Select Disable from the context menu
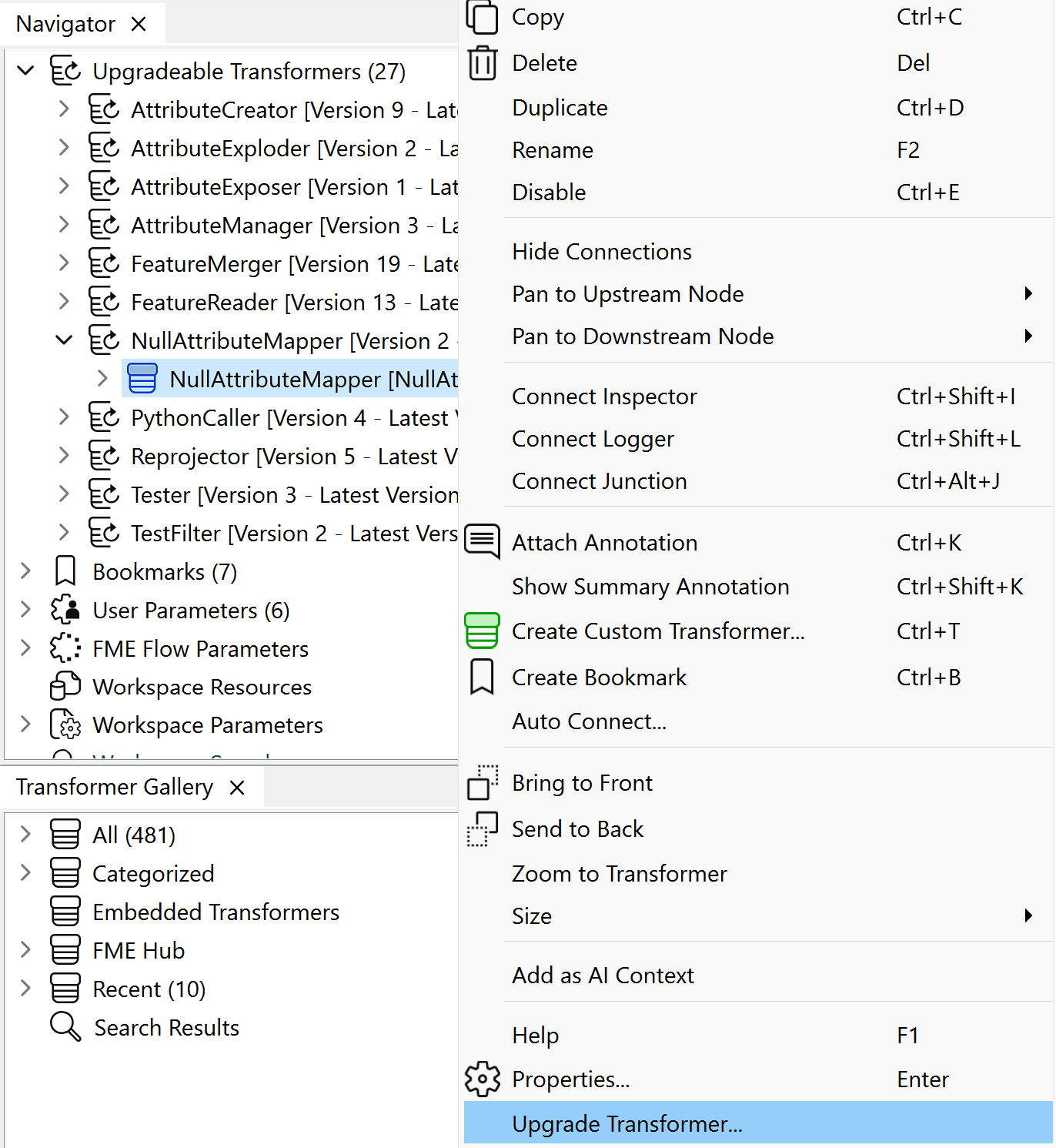 758,192
